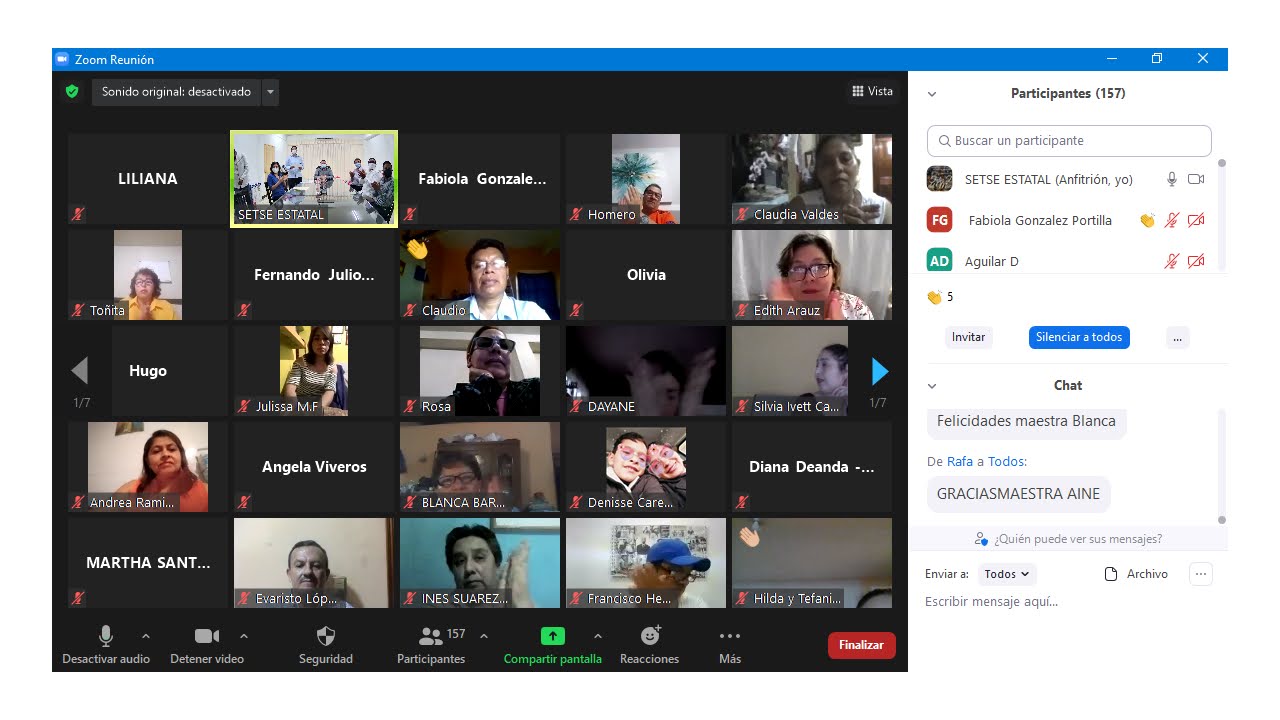Open Participantes panel from toolbar

431,644
